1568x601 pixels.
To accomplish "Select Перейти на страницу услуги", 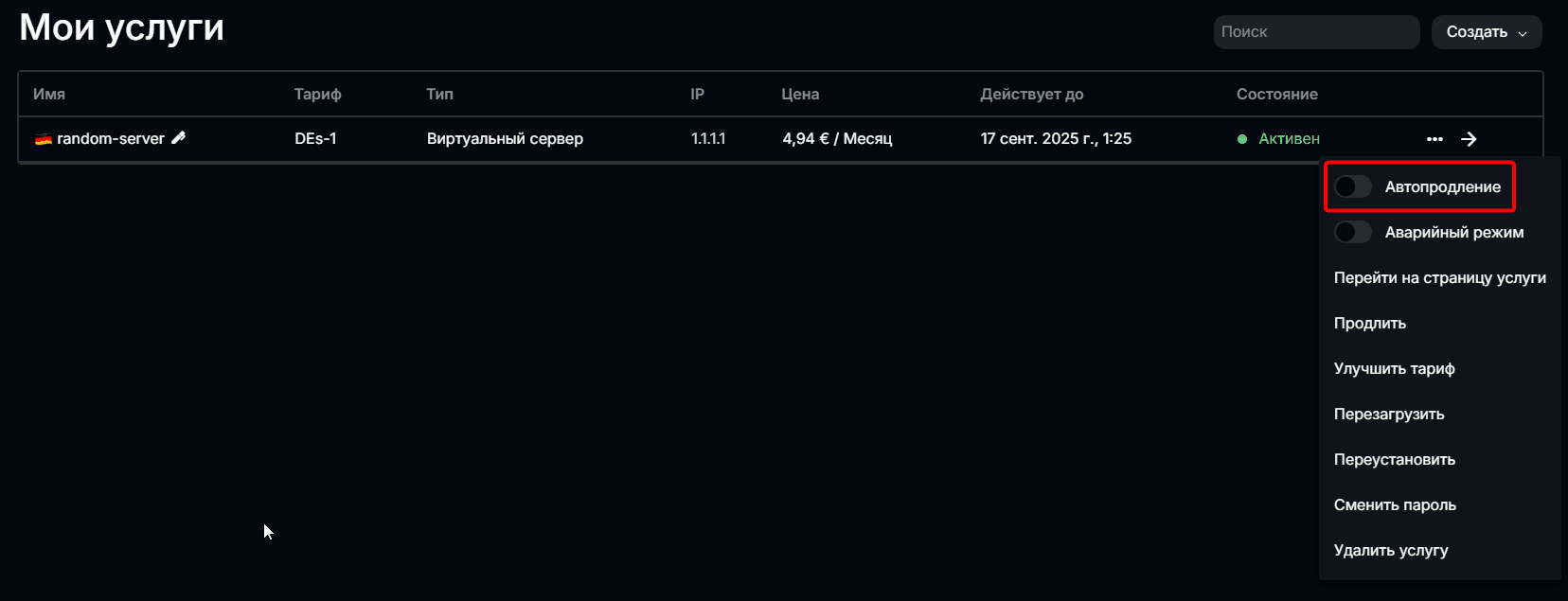I will [1439, 277].
